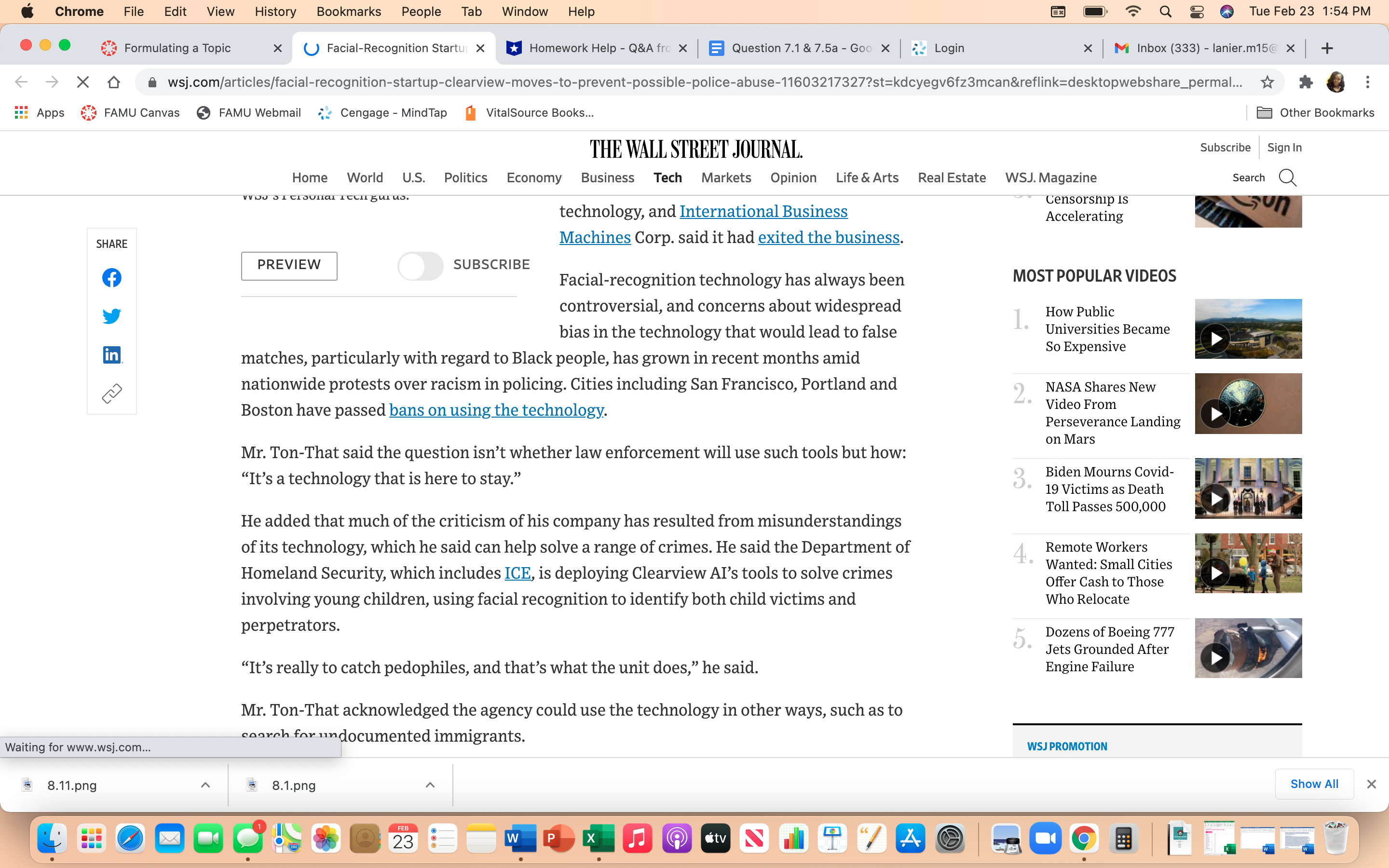Open Chrome three-dot menu
Screen dimensions: 1389x868
click(1367, 82)
